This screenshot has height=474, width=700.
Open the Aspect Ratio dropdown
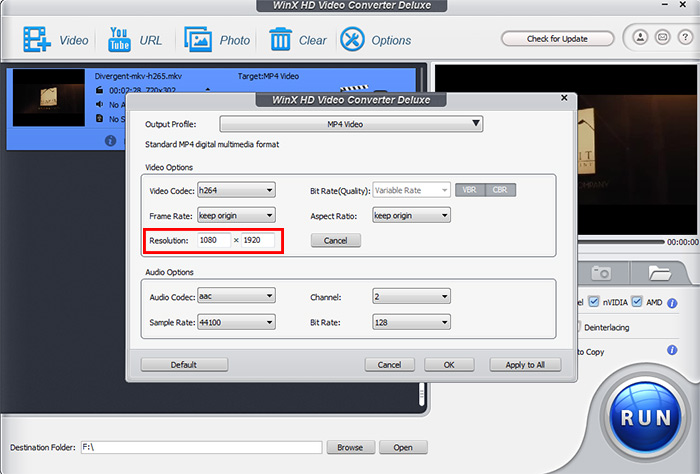[x=411, y=216]
